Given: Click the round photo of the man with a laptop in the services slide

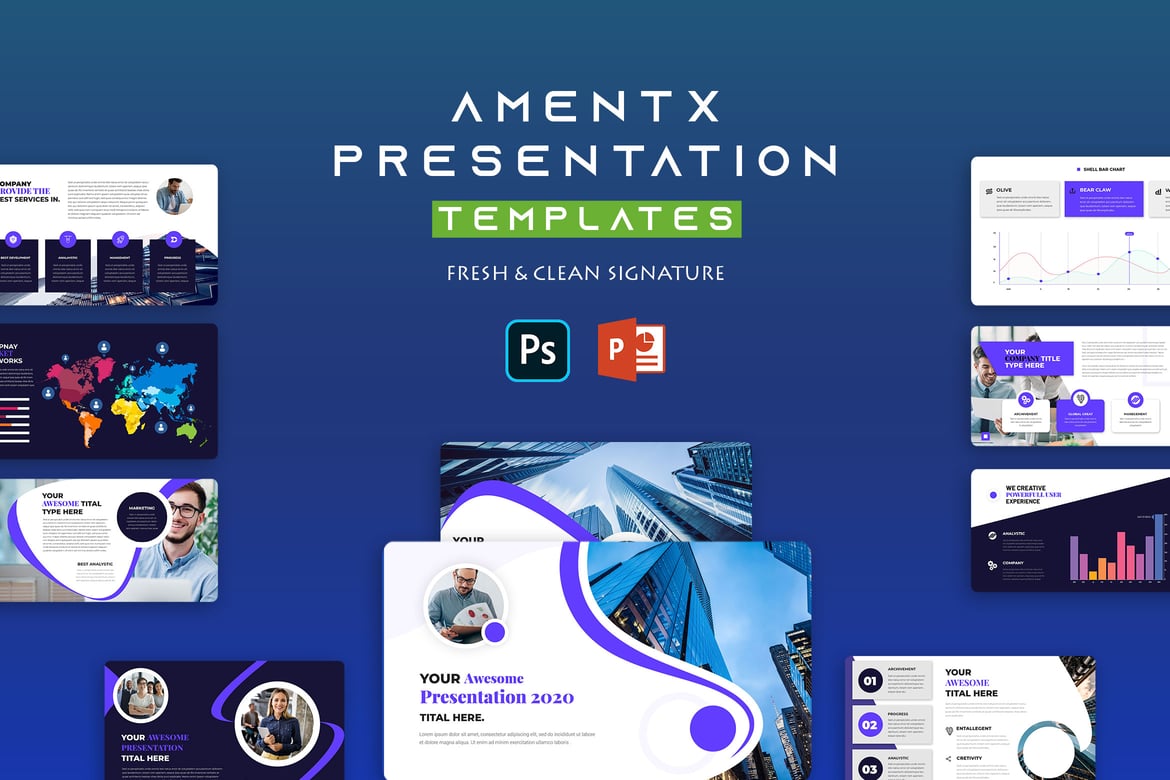Looking at the screenshot, I should coord(175,196).
